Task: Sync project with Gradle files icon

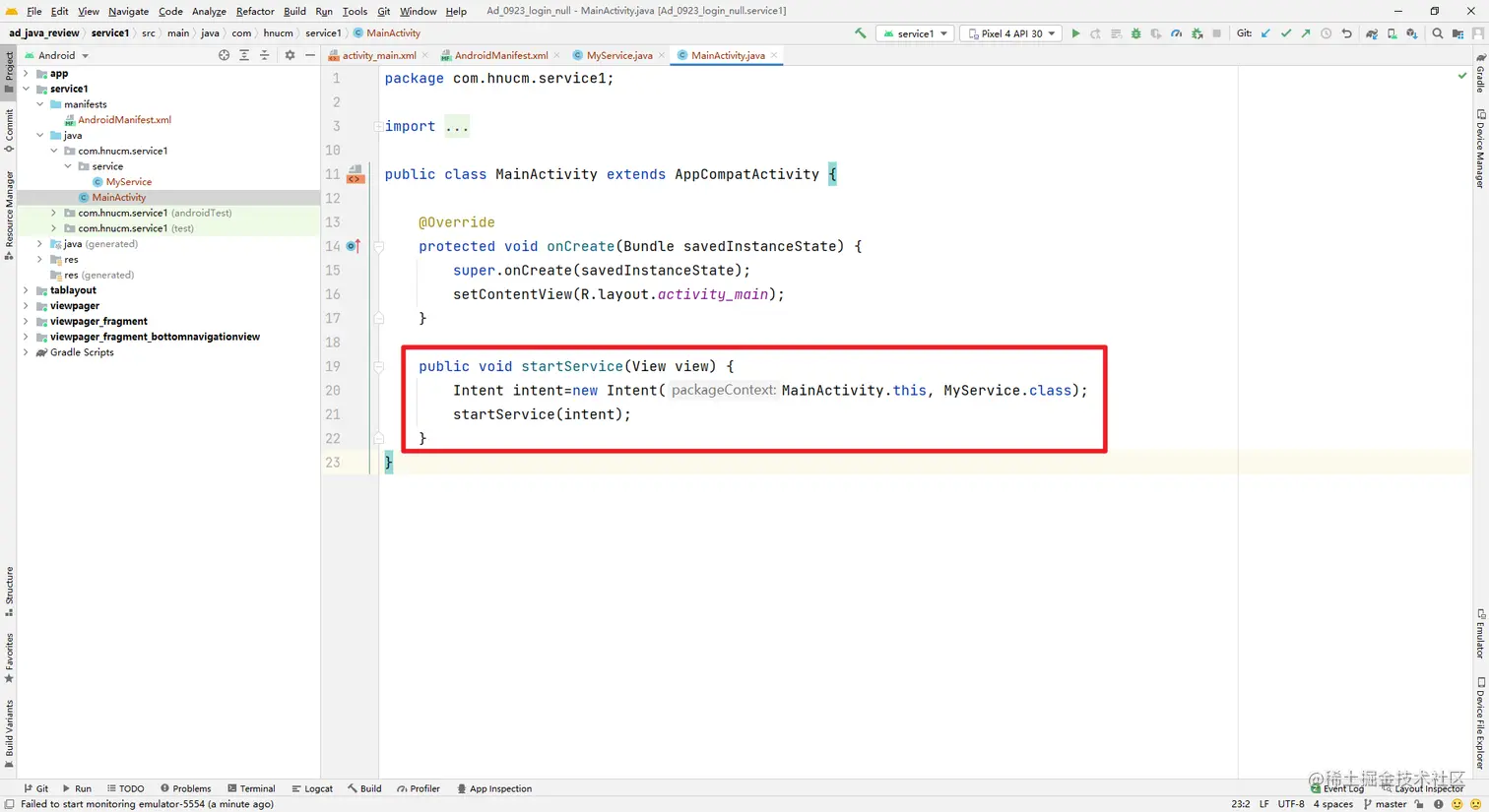Action: click(x=1372, y=33)
